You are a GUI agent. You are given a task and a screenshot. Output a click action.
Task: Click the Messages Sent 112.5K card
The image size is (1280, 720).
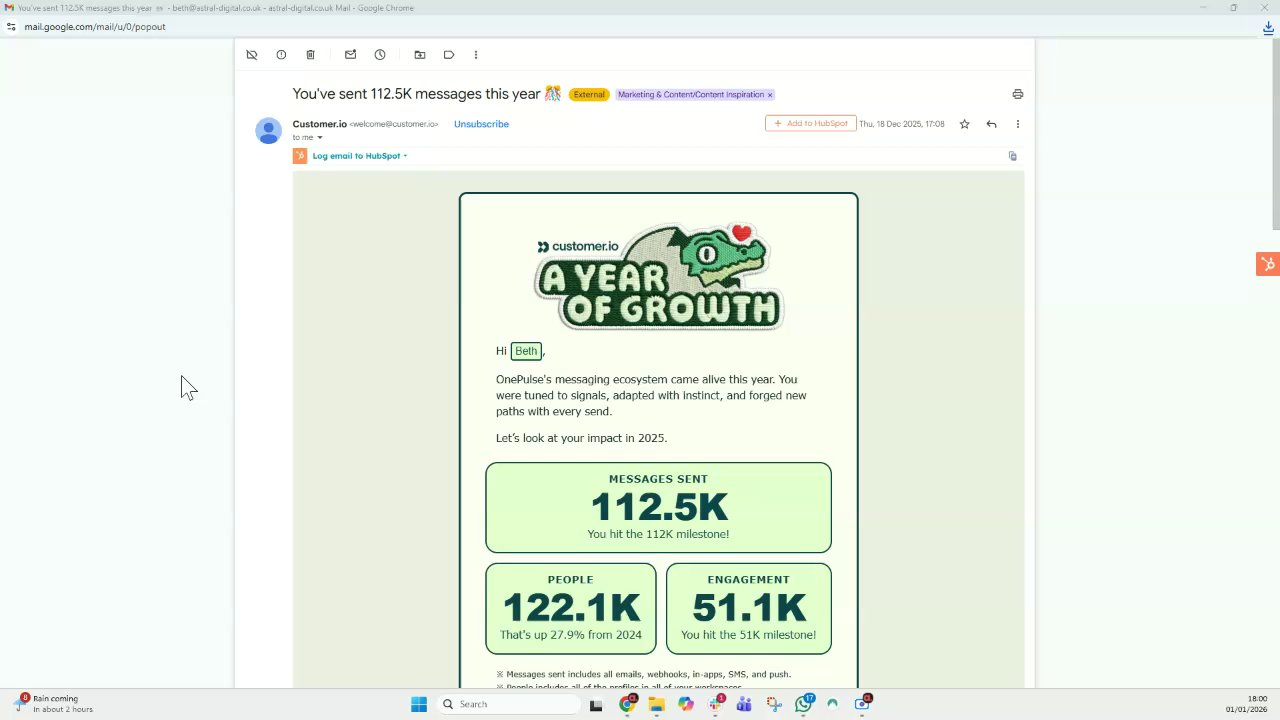click(658, 508)
